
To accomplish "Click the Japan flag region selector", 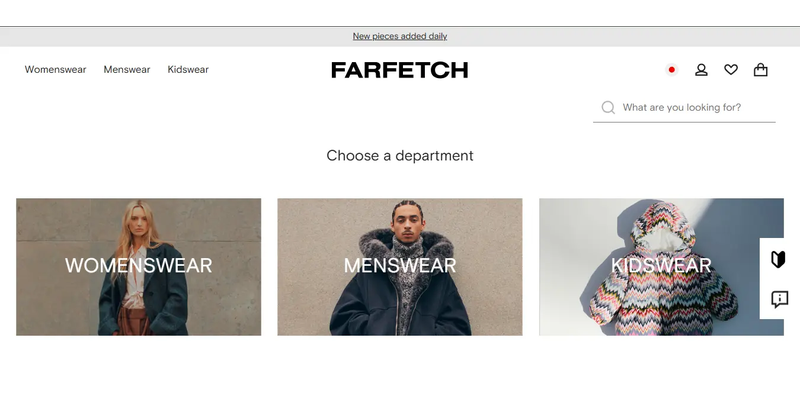I will (x=671, y=70).
